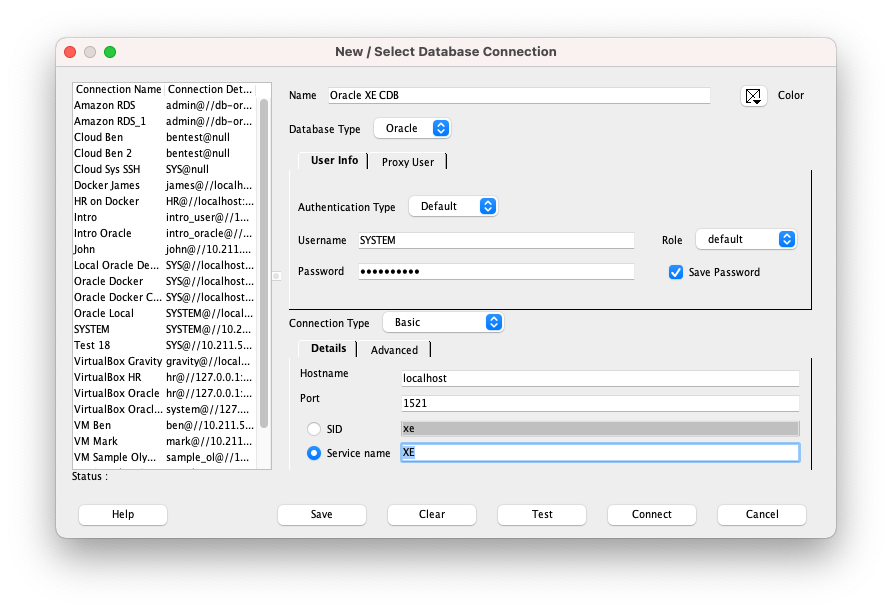Click the Save button
Screen dimensions: 892x612
click(322, 514)
